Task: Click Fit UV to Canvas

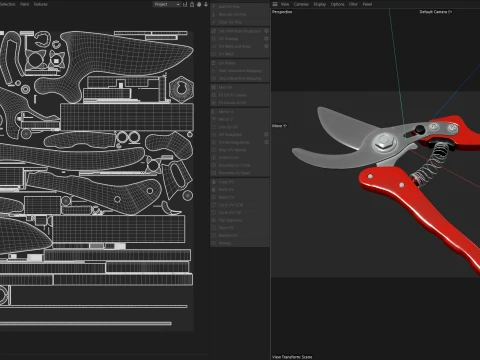Action: point(240,95)
